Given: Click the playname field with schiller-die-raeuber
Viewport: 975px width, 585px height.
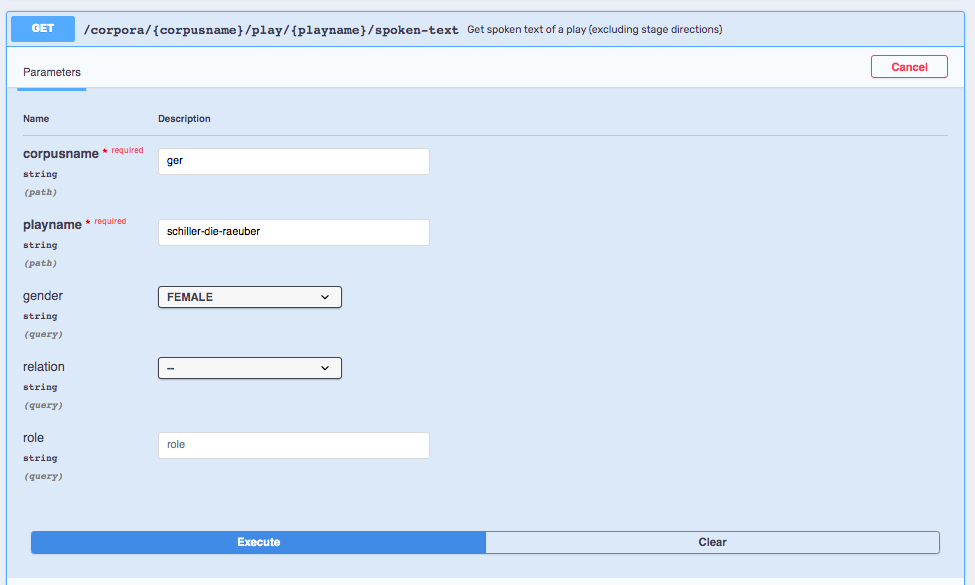Looking at the screenshot, I should pos(293,232).
